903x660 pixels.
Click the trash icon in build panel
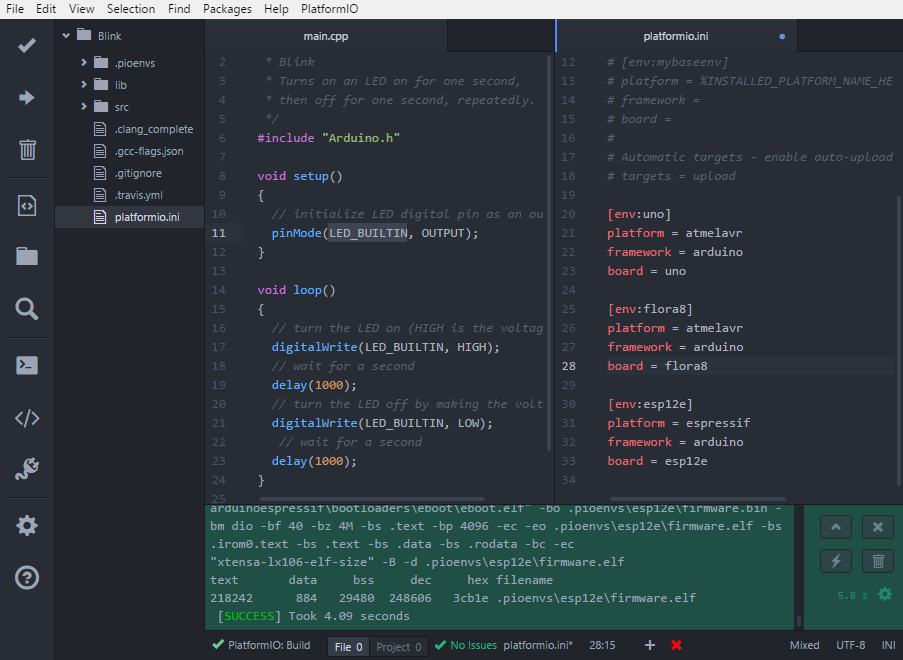[x=878, y=561]
